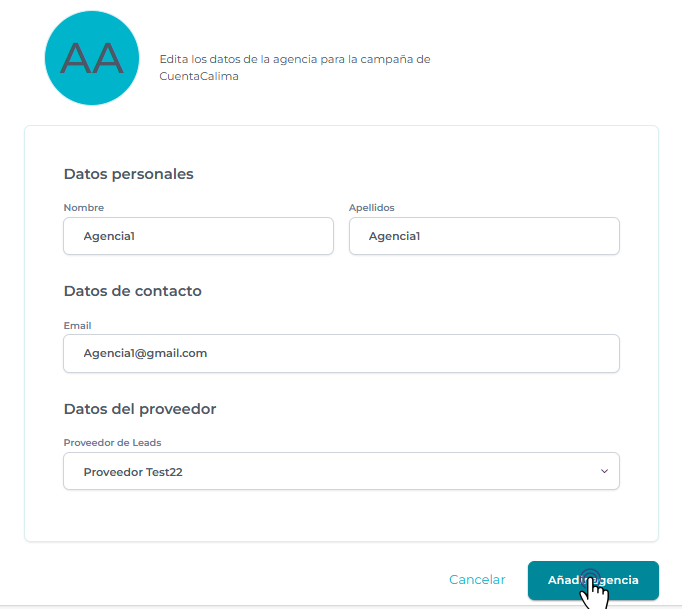Image resolution: width=682 pixels, height=609 pixels.
Task: Click the Nombre field label
Action: 83,208
